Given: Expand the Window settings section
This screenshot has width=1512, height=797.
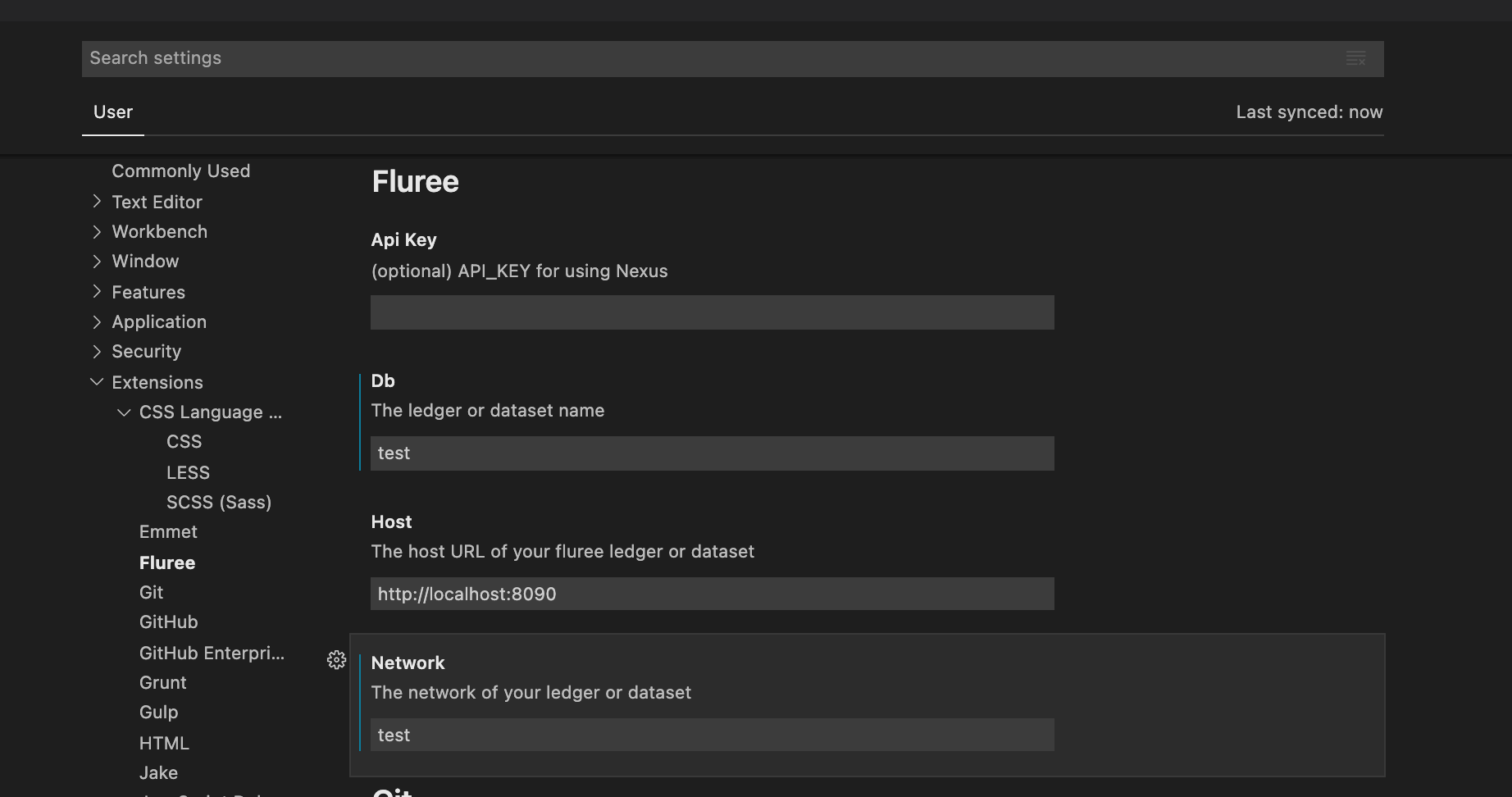Looking at the screenshot, I should 97,261.
